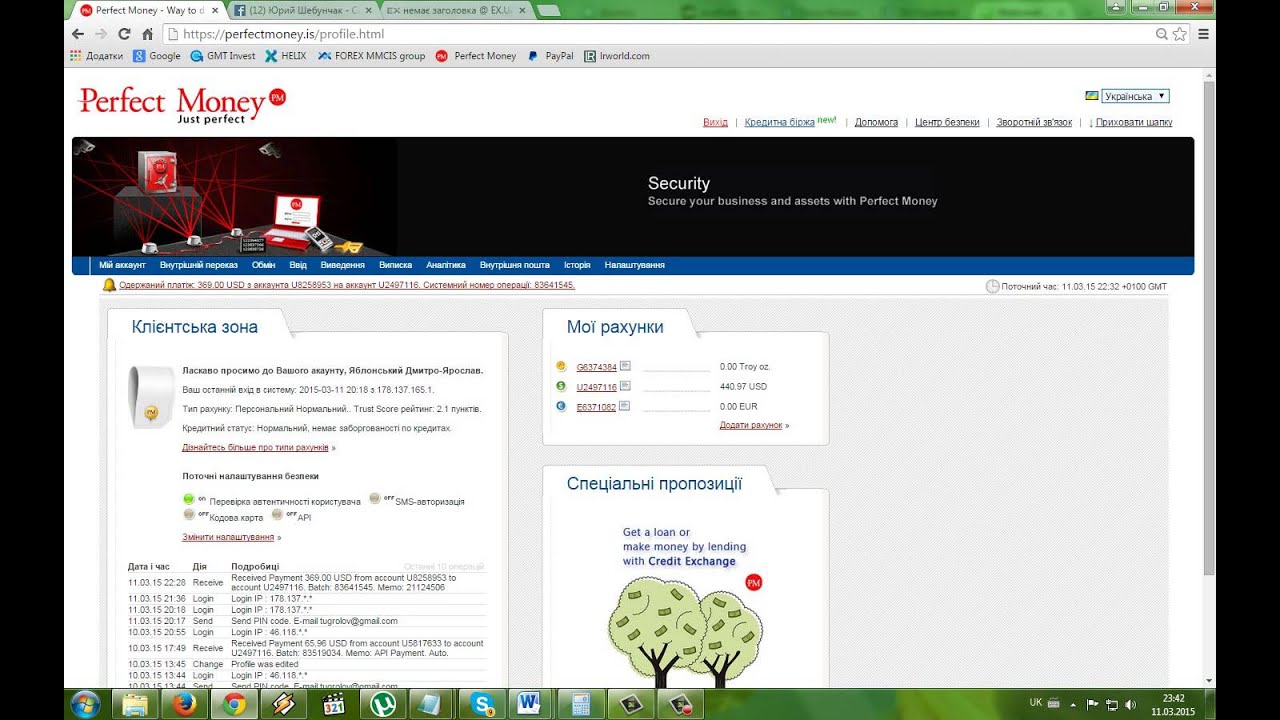Viewport: 1280px width, 720px height.
Task: Click the gold account coin icon
Action: coord(561,366)
